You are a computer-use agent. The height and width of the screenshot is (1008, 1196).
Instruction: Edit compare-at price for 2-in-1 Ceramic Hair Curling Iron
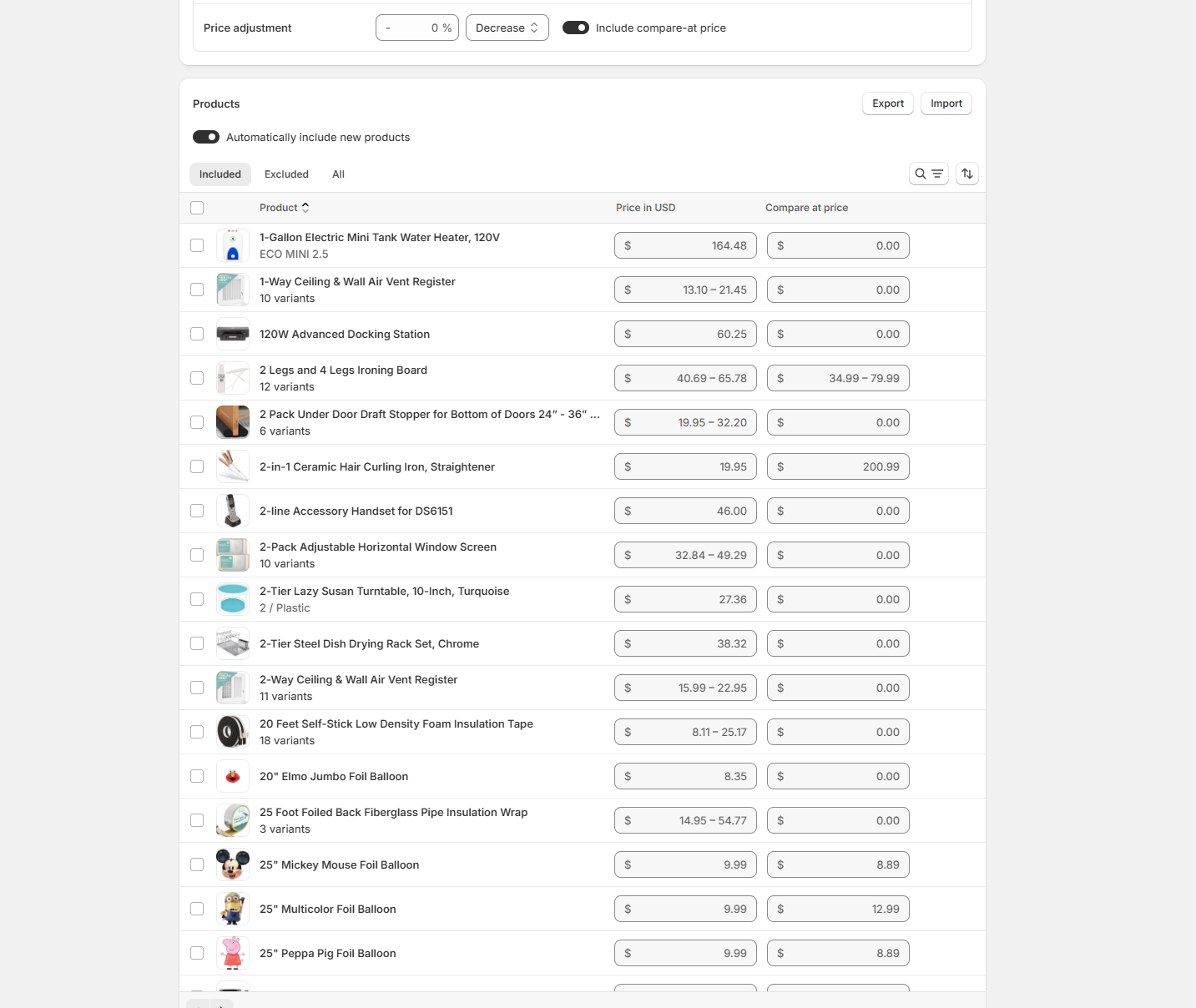tap(838, 466)
